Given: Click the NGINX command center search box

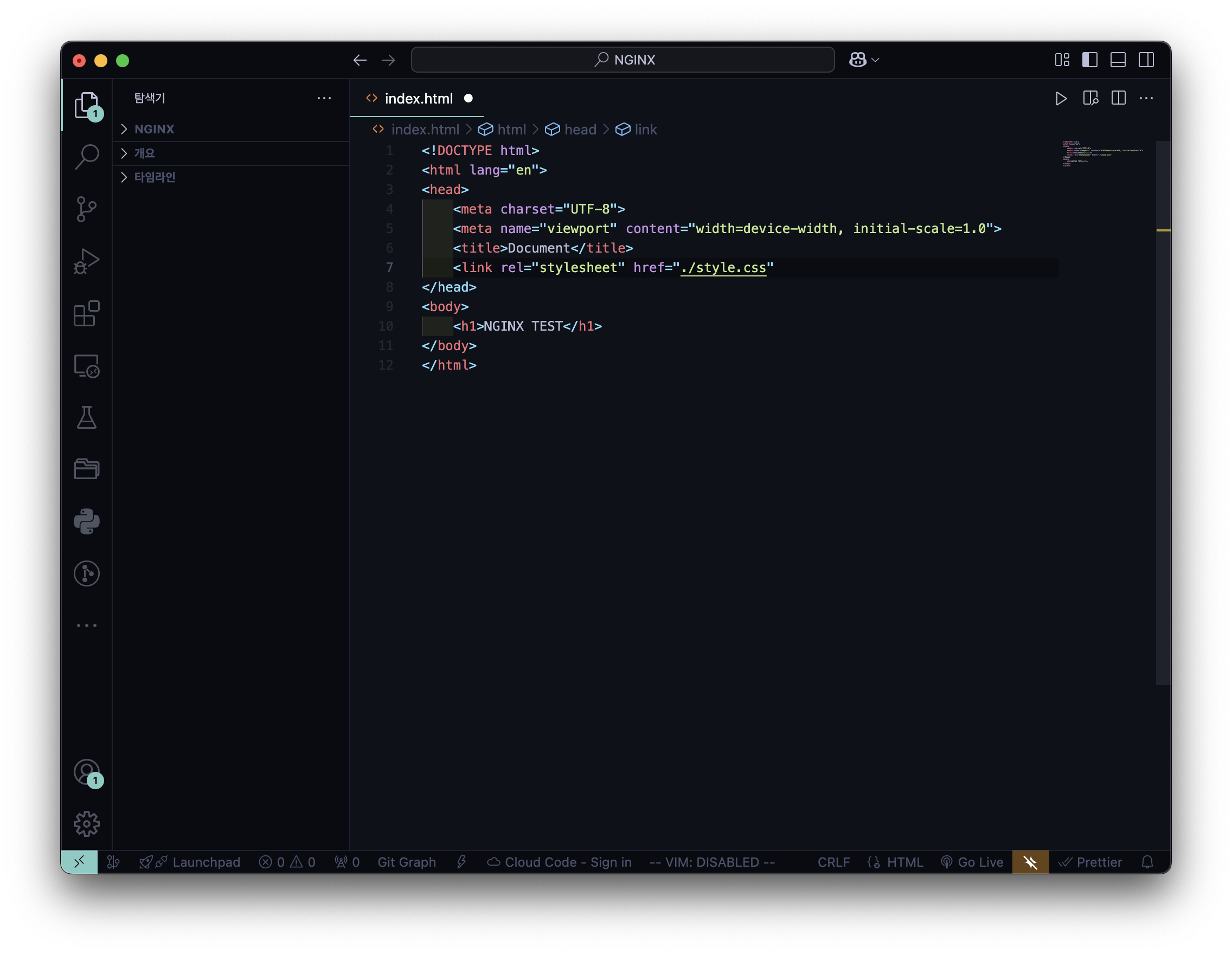Looking at the screenshot, I should (x=623, y=60).
